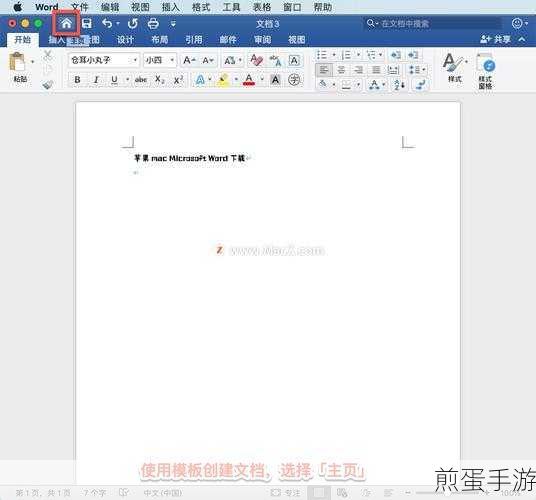Click the format painter brush icon

tap(48, 84)
